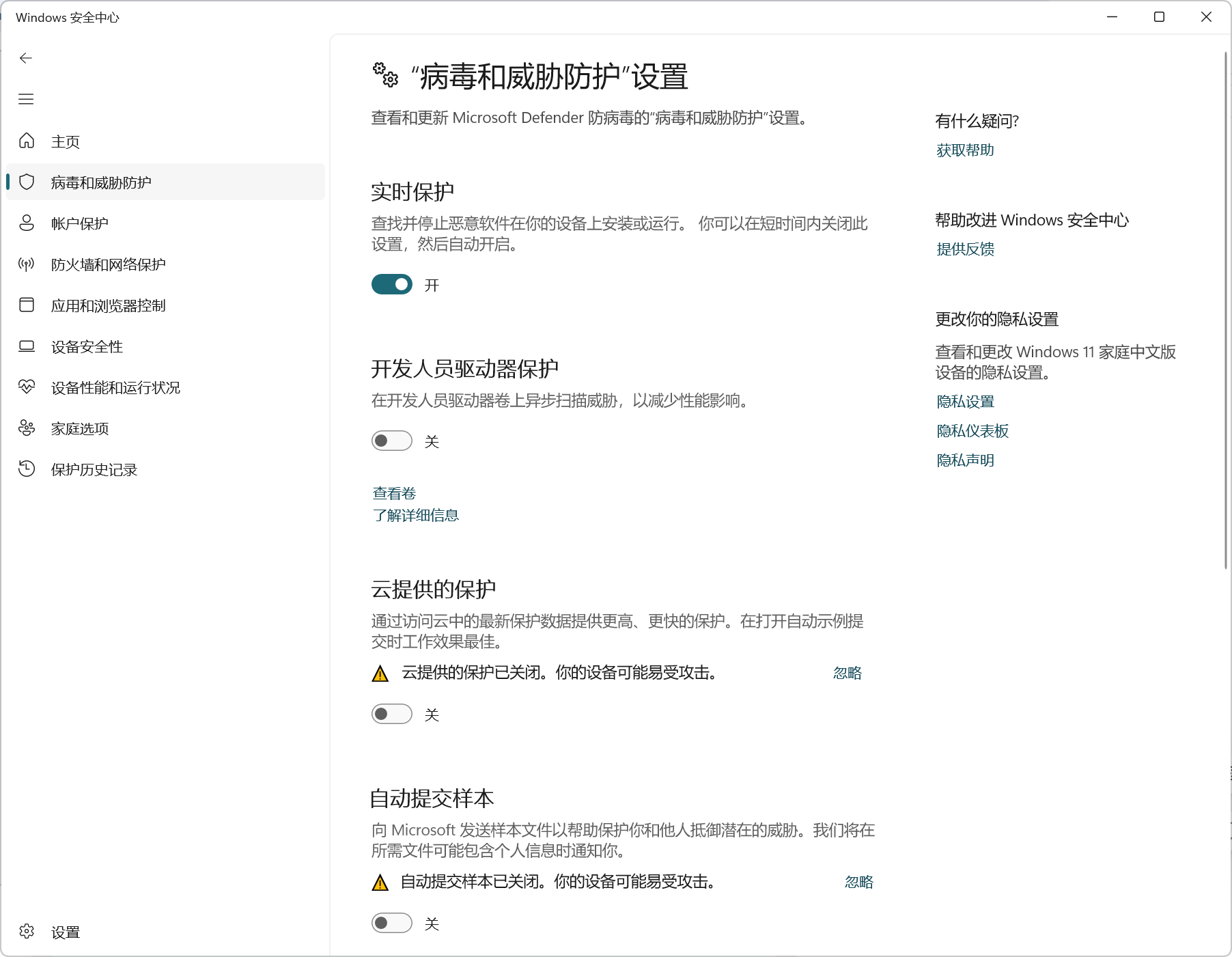Click the 更改你的隐私设置 heading
This screenshot has width=1232, height=957.
[996, 319]
